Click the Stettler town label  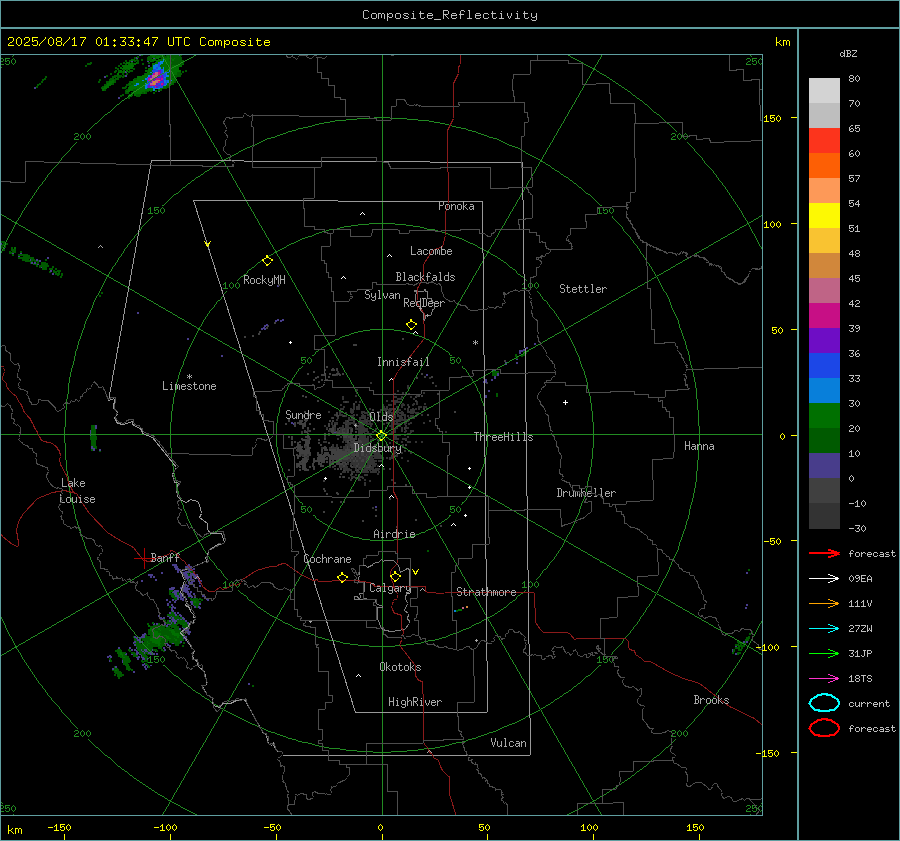[x=583, y=289]
